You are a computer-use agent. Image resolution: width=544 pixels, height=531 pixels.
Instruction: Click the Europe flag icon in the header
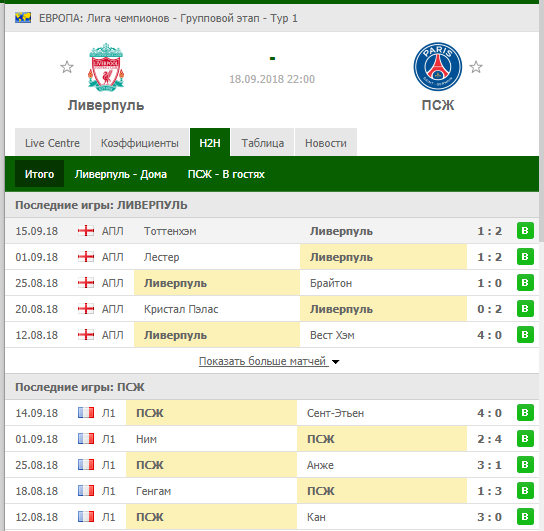(x=23, y=18)
